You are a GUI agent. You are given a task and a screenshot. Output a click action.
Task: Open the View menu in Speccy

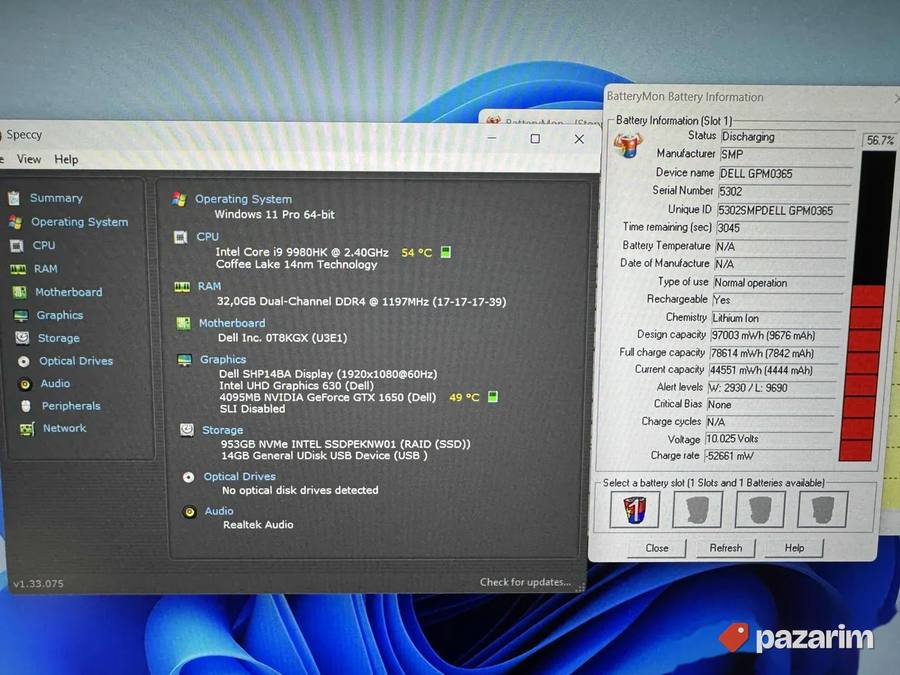(x=29, y=159)
